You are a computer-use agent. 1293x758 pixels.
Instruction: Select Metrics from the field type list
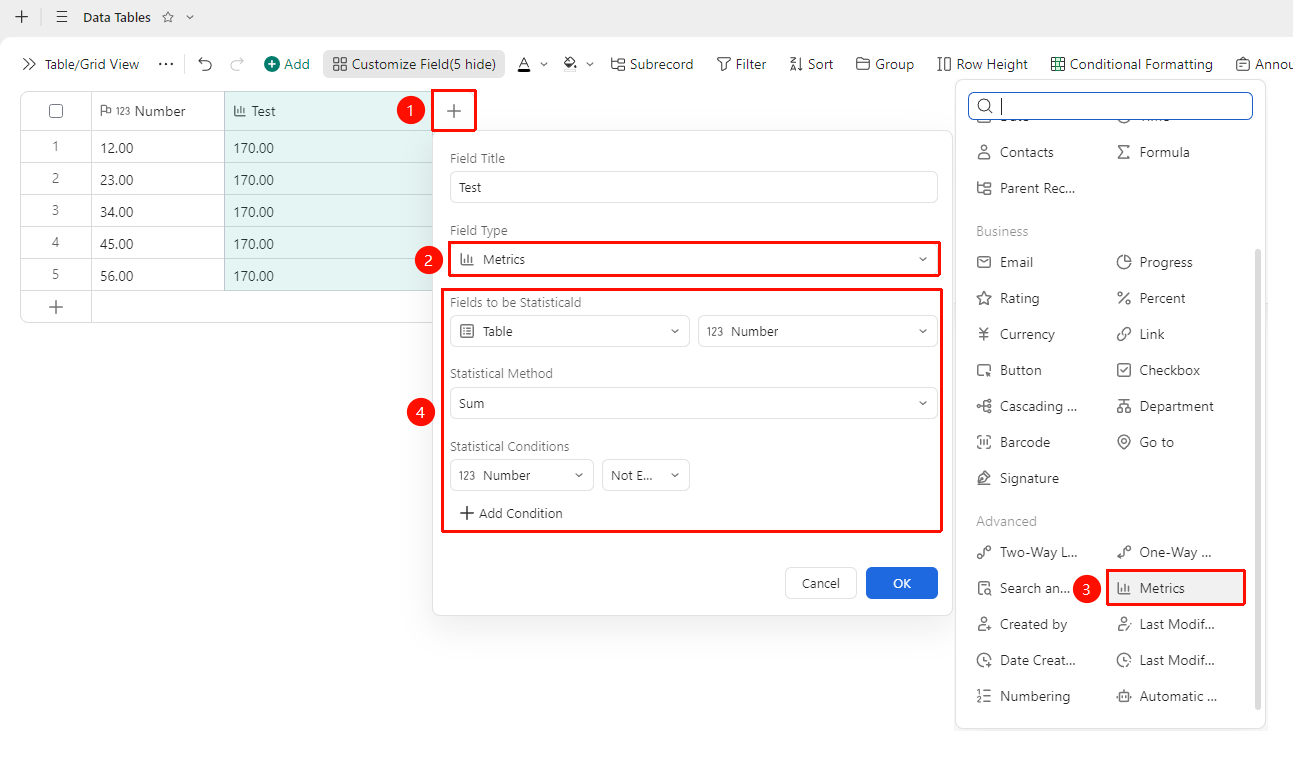click(1176, 588)
